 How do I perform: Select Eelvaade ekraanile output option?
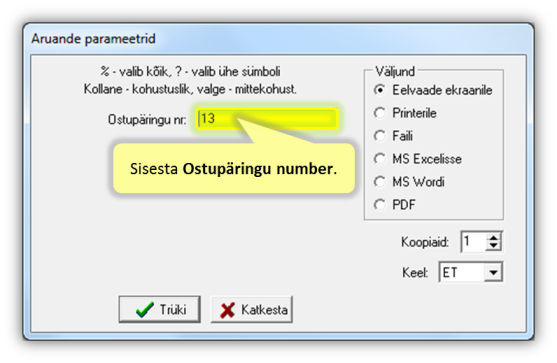(x=380, y=90)
